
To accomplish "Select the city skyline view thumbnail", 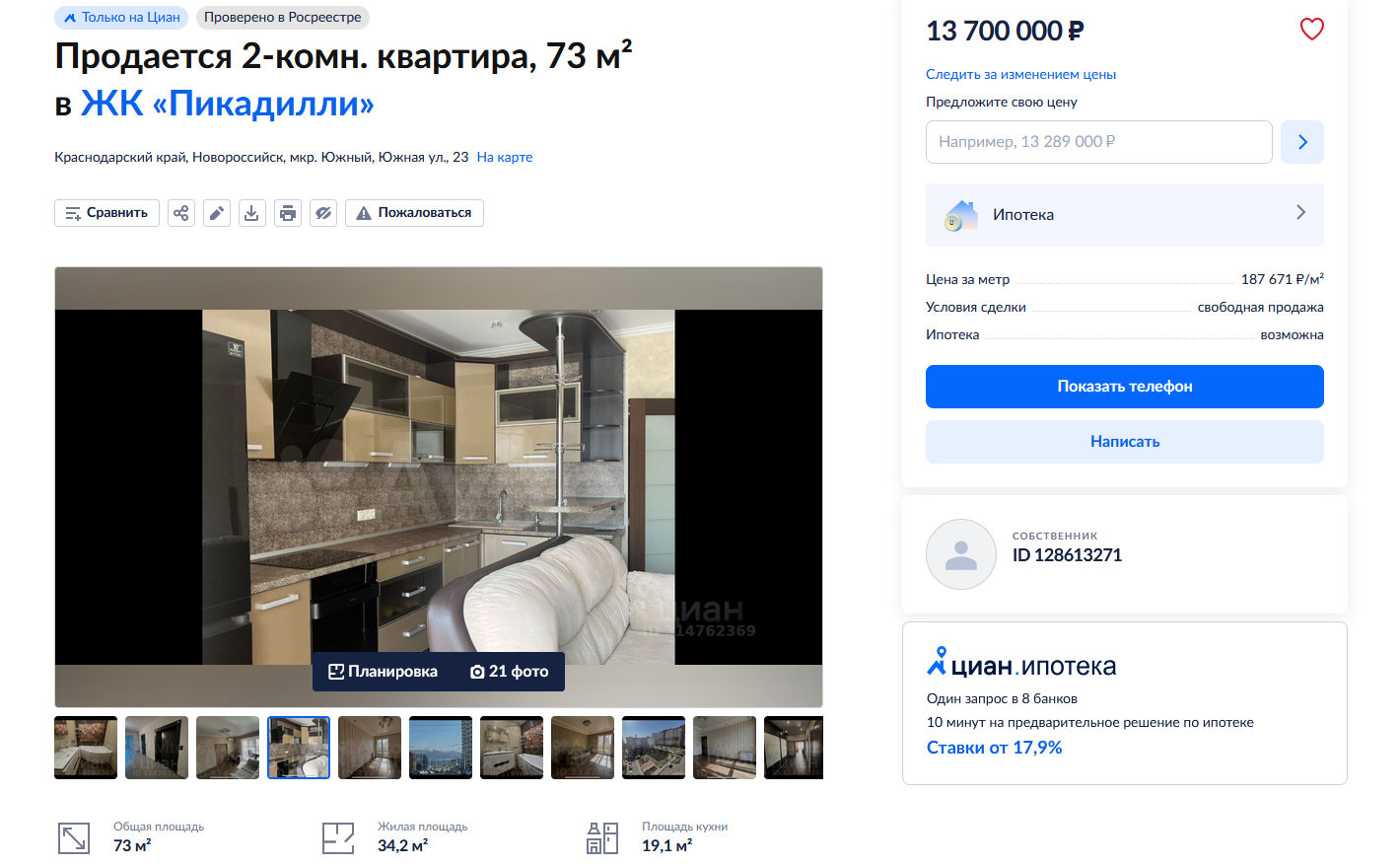I will pos(441,748).
